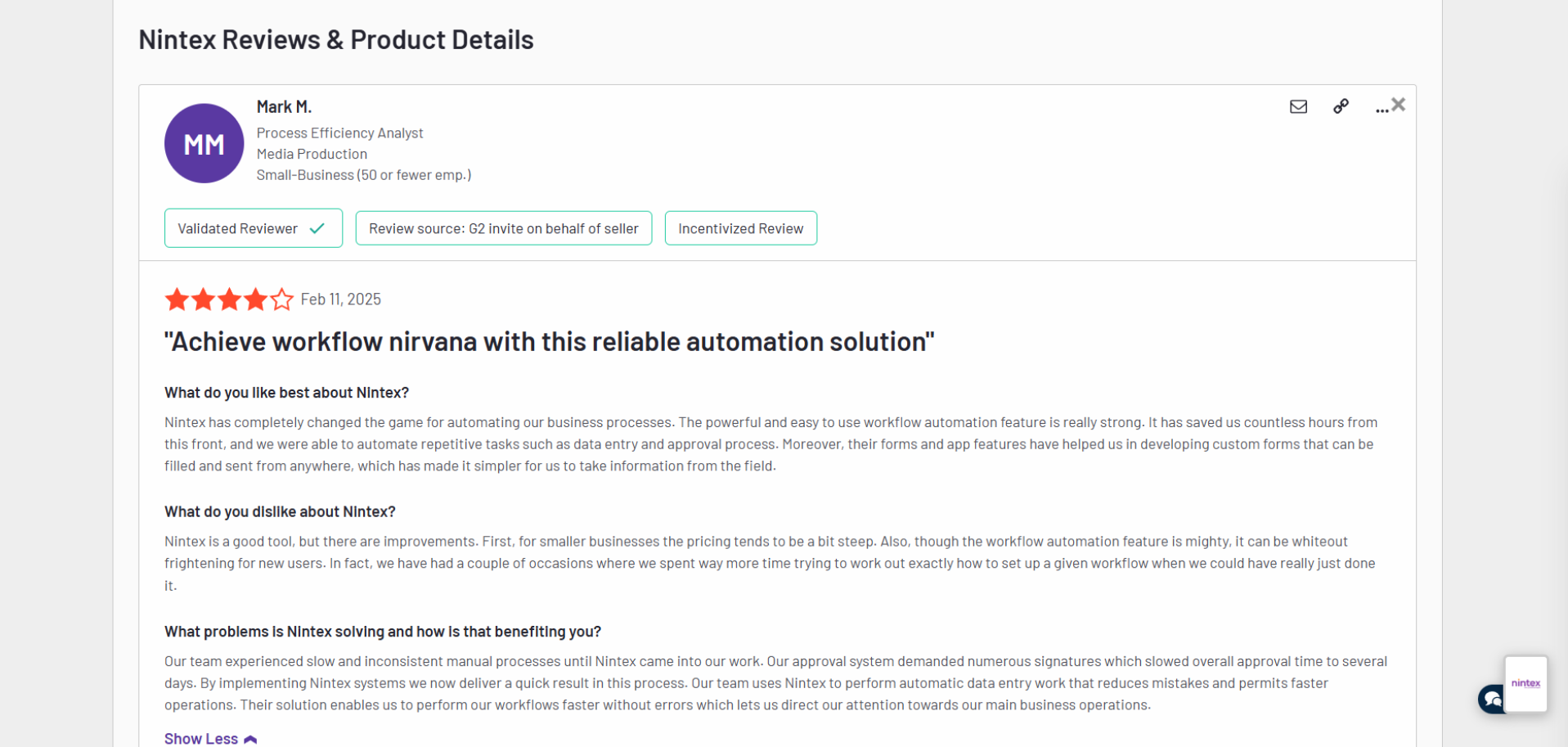This screenshot has width=1568, height=747.
Task: Select the Validated Reviewer checkmark icon
Action: 317,228
